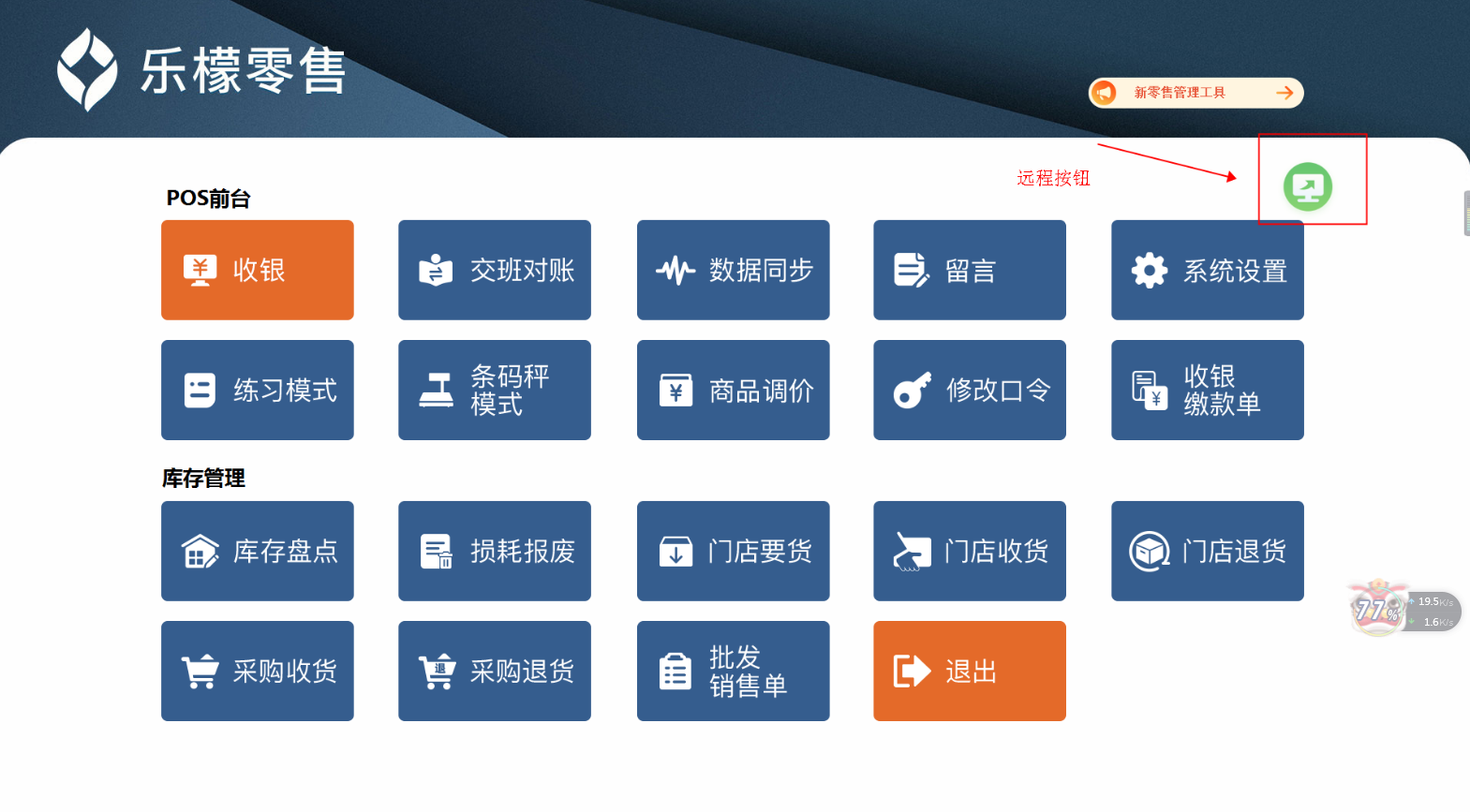The height and width of the screenshot is (812, 1470).
Task: Open 门店退货 store returns
Action: tap(1207, 551)
